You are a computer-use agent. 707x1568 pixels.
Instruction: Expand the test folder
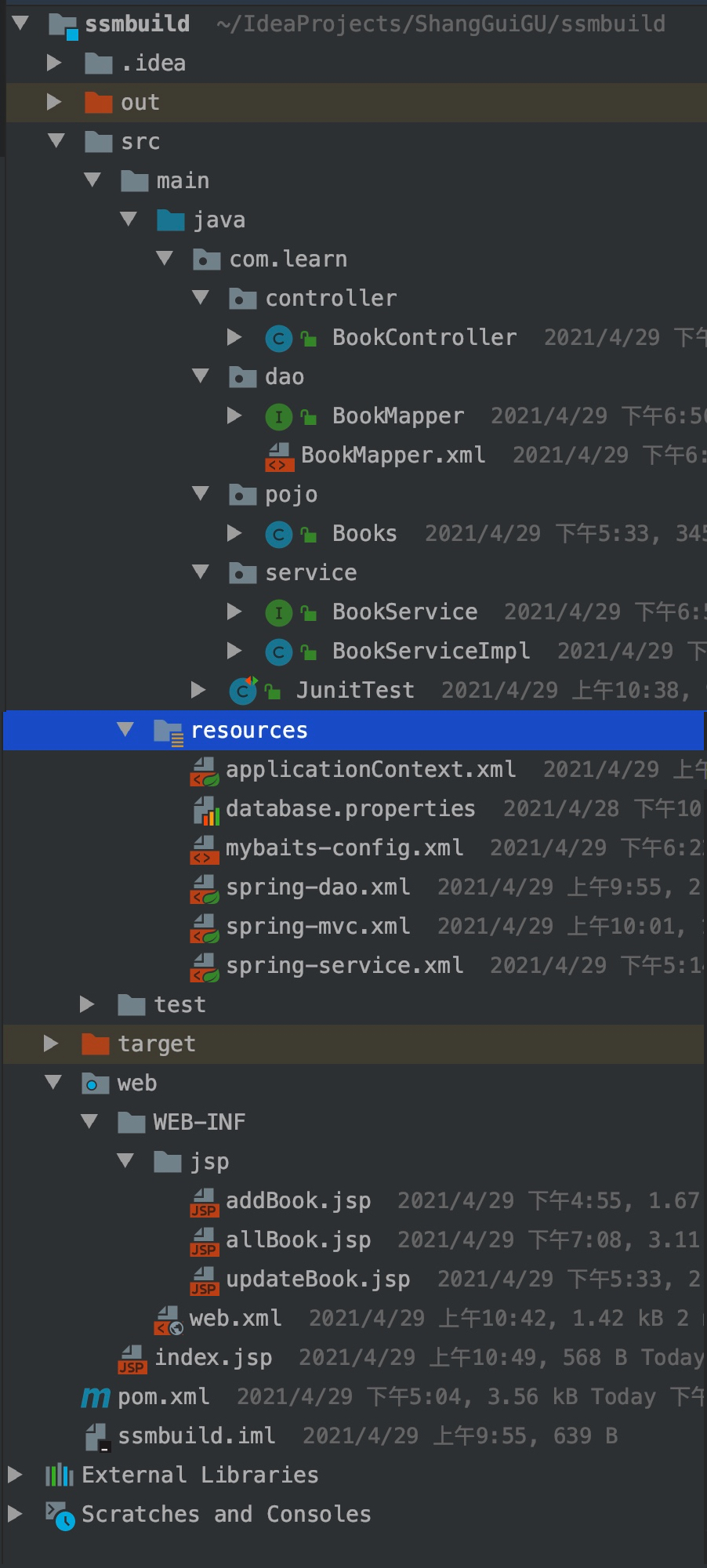pyautogui.click(x=87, y=1004)
